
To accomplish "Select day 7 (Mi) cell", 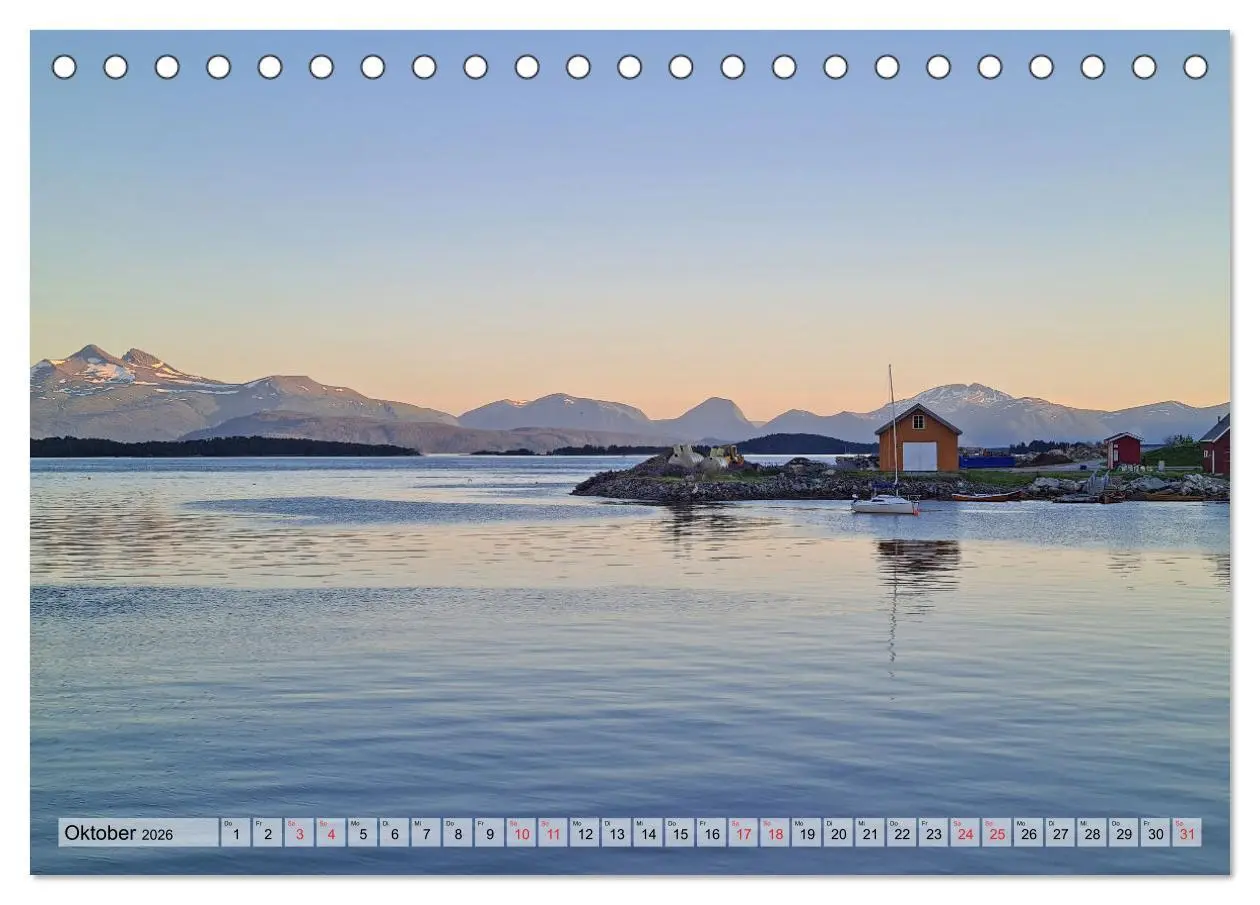I will point(426,833).
